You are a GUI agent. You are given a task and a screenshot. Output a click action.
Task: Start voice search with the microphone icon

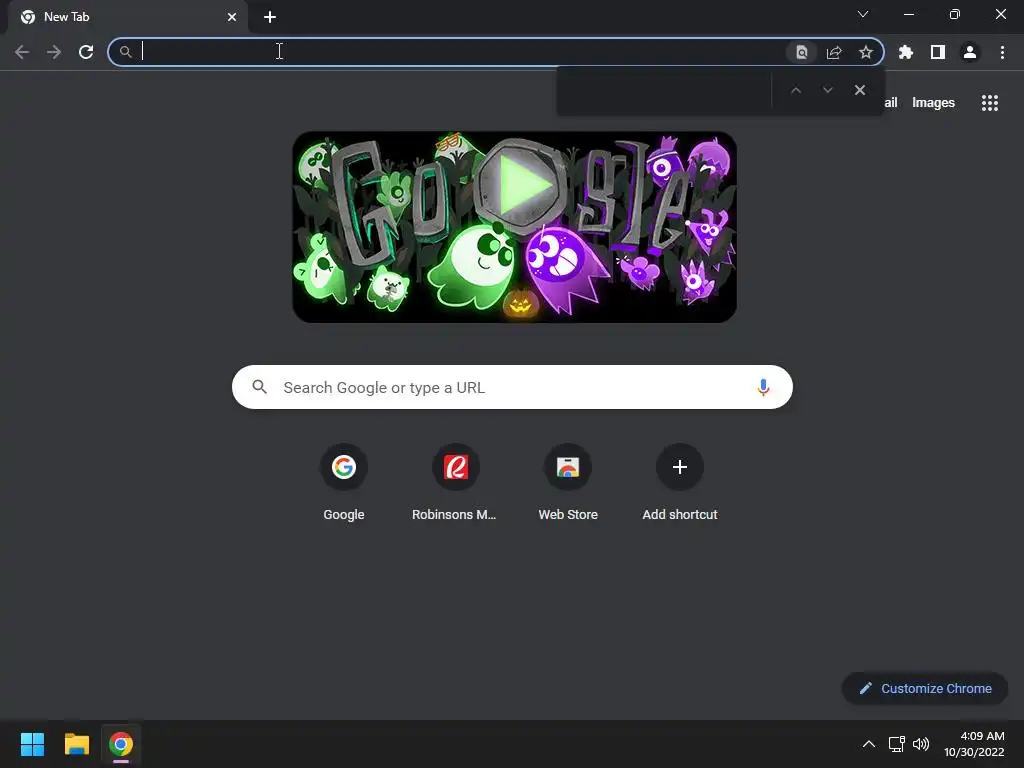(763, 387)
